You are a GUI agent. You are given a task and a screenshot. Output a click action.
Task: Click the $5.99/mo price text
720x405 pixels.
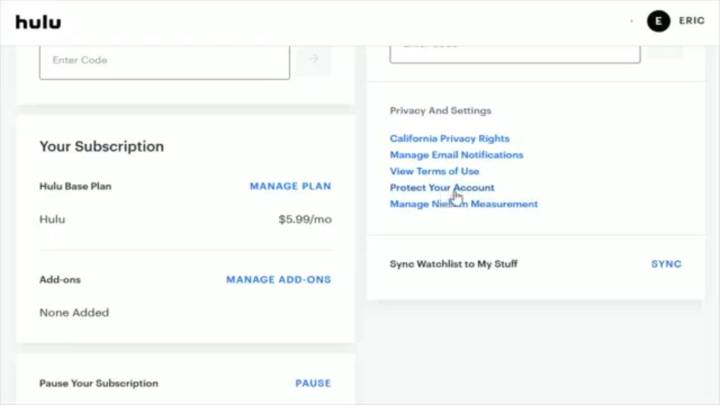(x=305, y=219)
